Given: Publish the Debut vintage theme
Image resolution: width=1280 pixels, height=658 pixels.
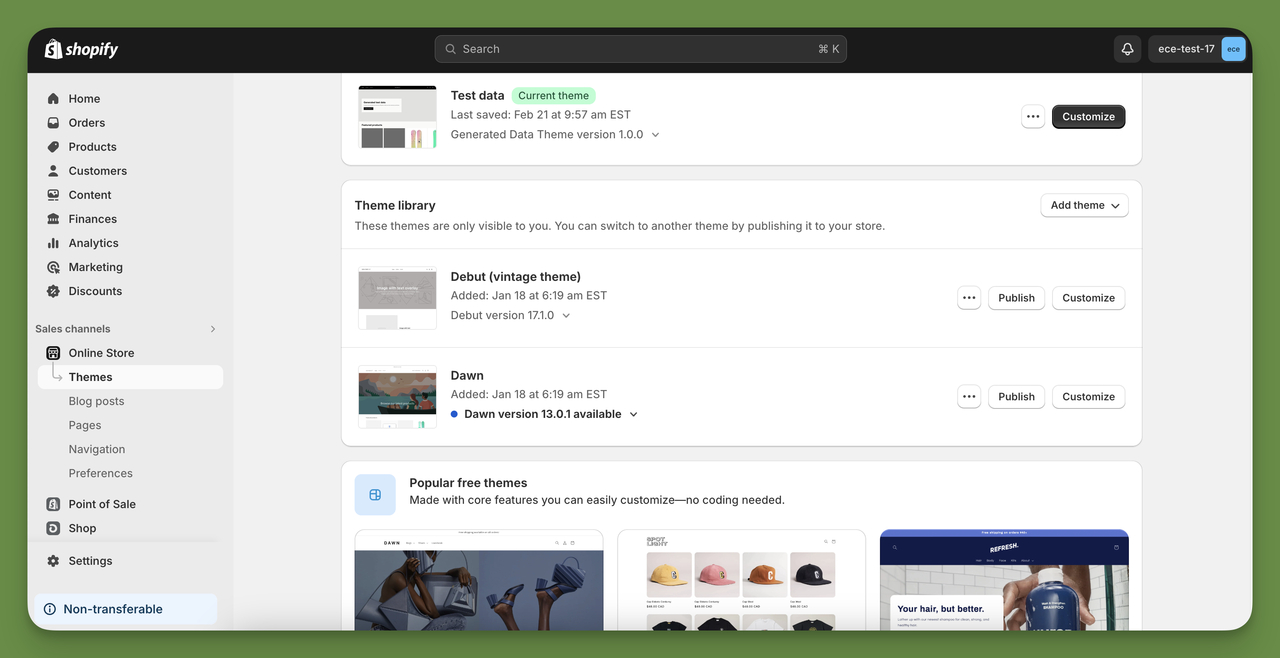Looking at the screenshot, I should click(1017, 298).
